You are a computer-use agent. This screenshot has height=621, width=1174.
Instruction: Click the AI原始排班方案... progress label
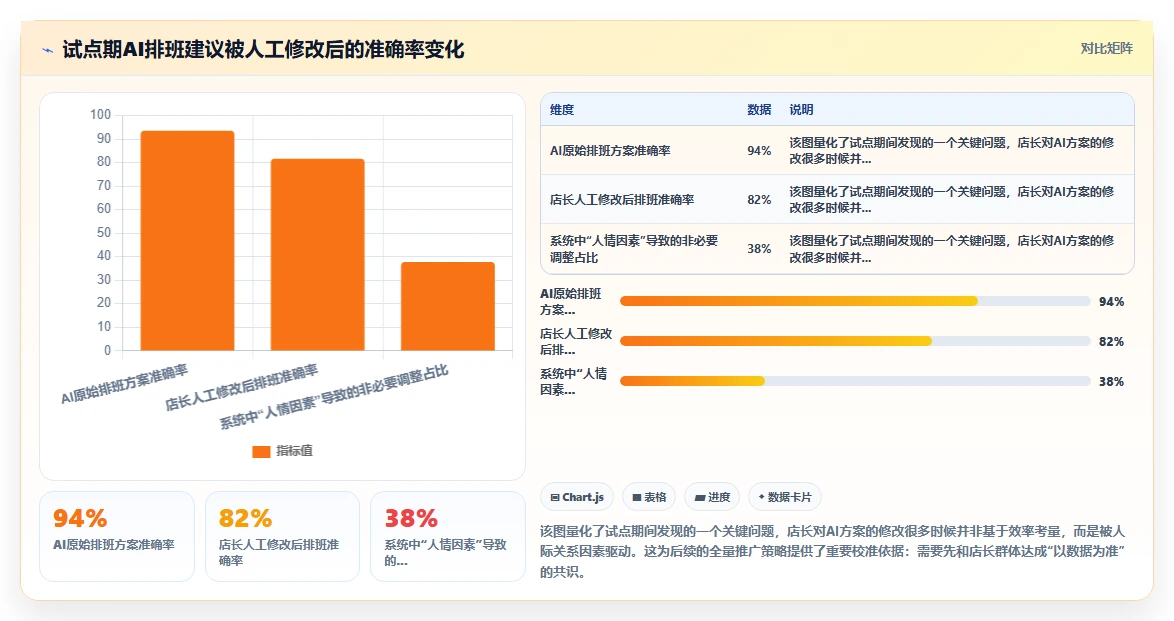coord(571,301)
